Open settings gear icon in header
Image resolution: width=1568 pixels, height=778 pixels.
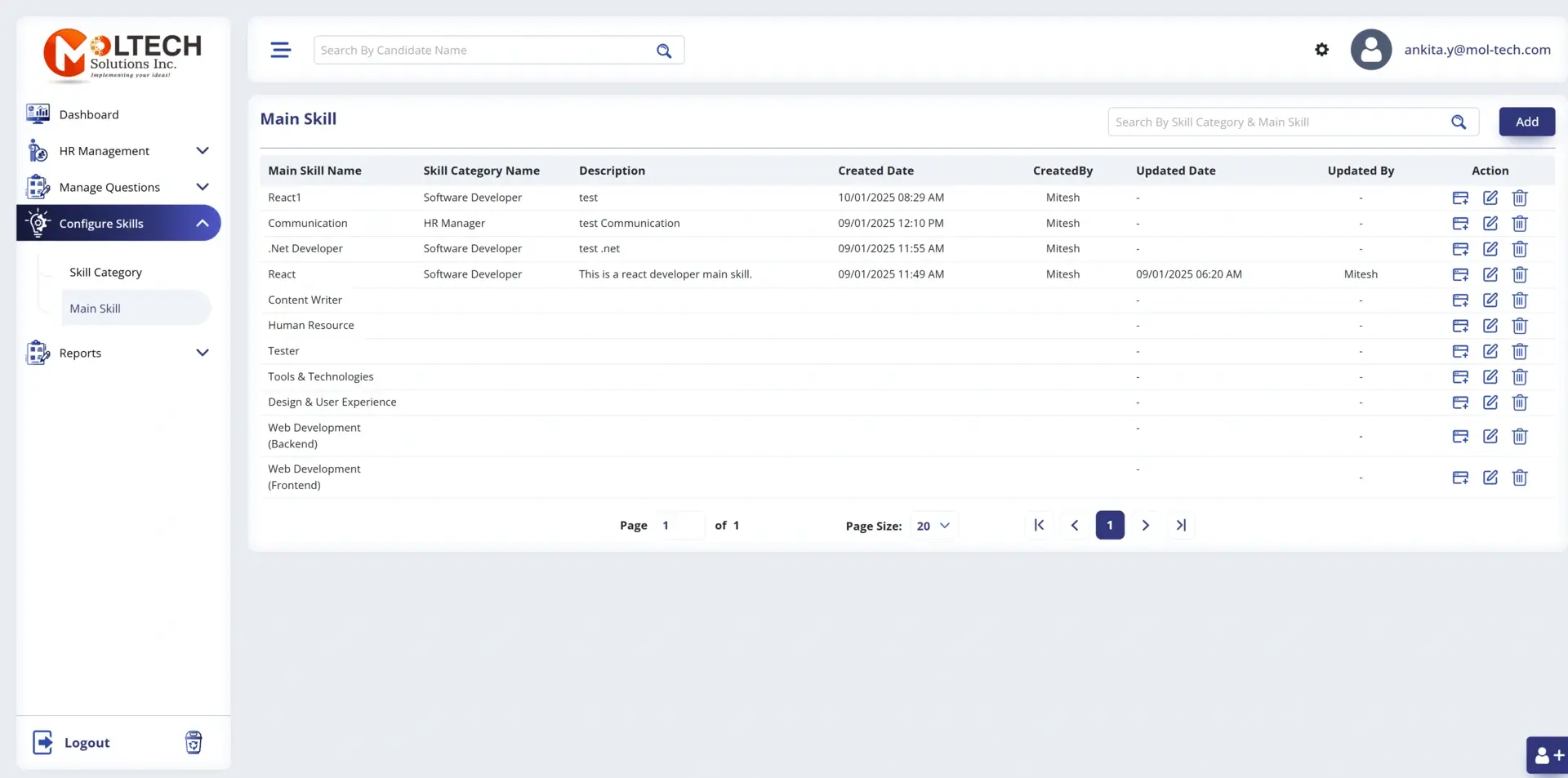click(x=1321, y=50)
